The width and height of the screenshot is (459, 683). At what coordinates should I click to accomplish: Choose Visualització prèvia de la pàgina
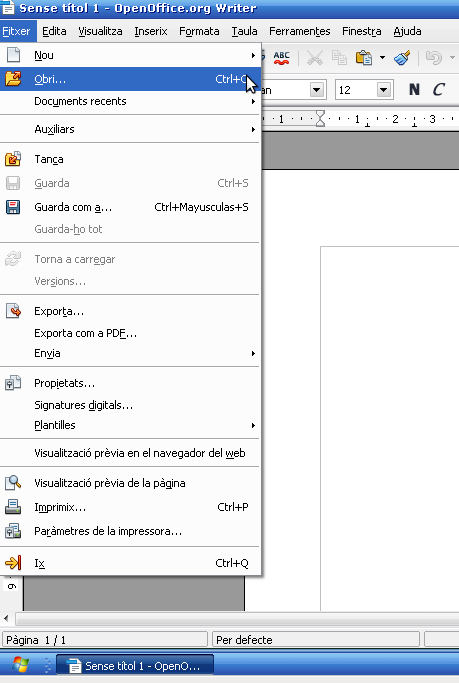130,483
